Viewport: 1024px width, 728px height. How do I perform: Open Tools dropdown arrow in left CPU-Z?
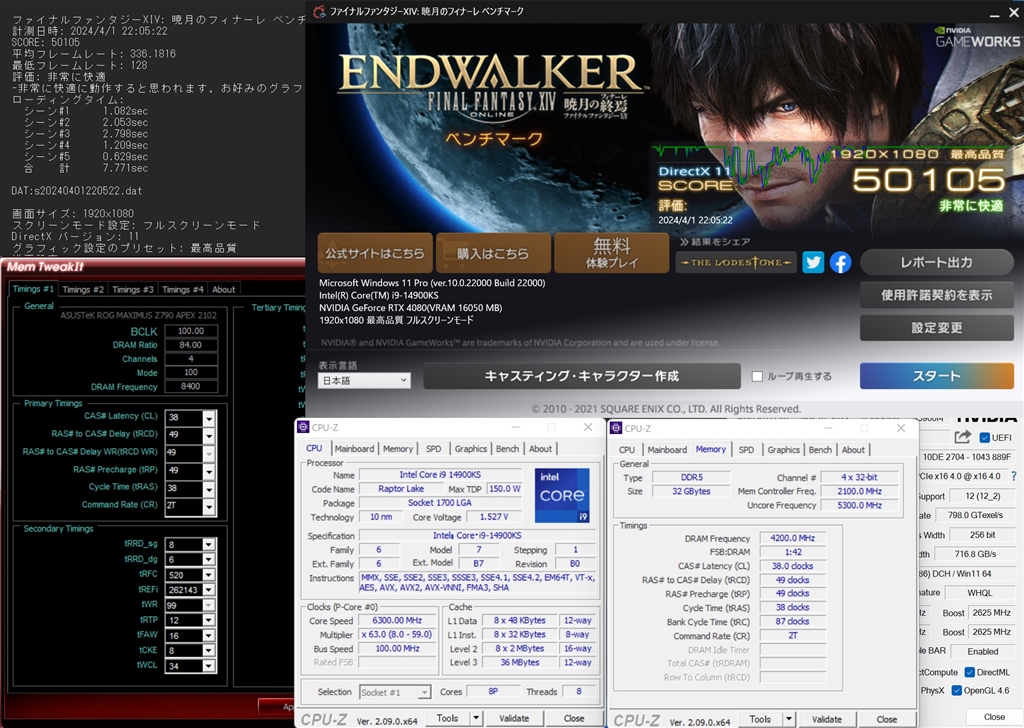(x=476, y=718)
